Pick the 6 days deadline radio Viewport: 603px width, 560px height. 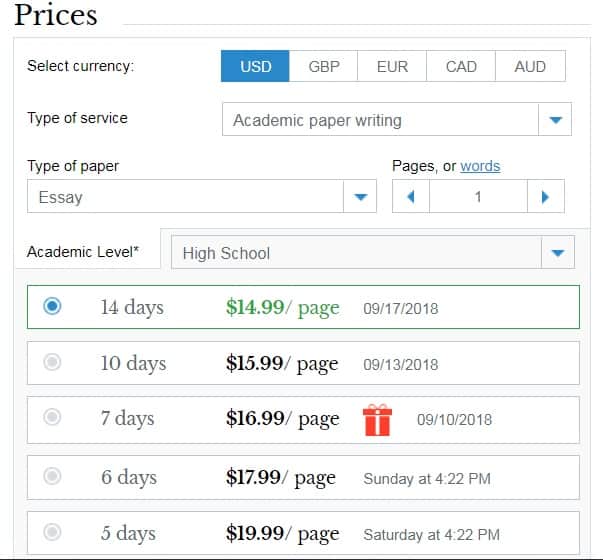pos(52,476)
